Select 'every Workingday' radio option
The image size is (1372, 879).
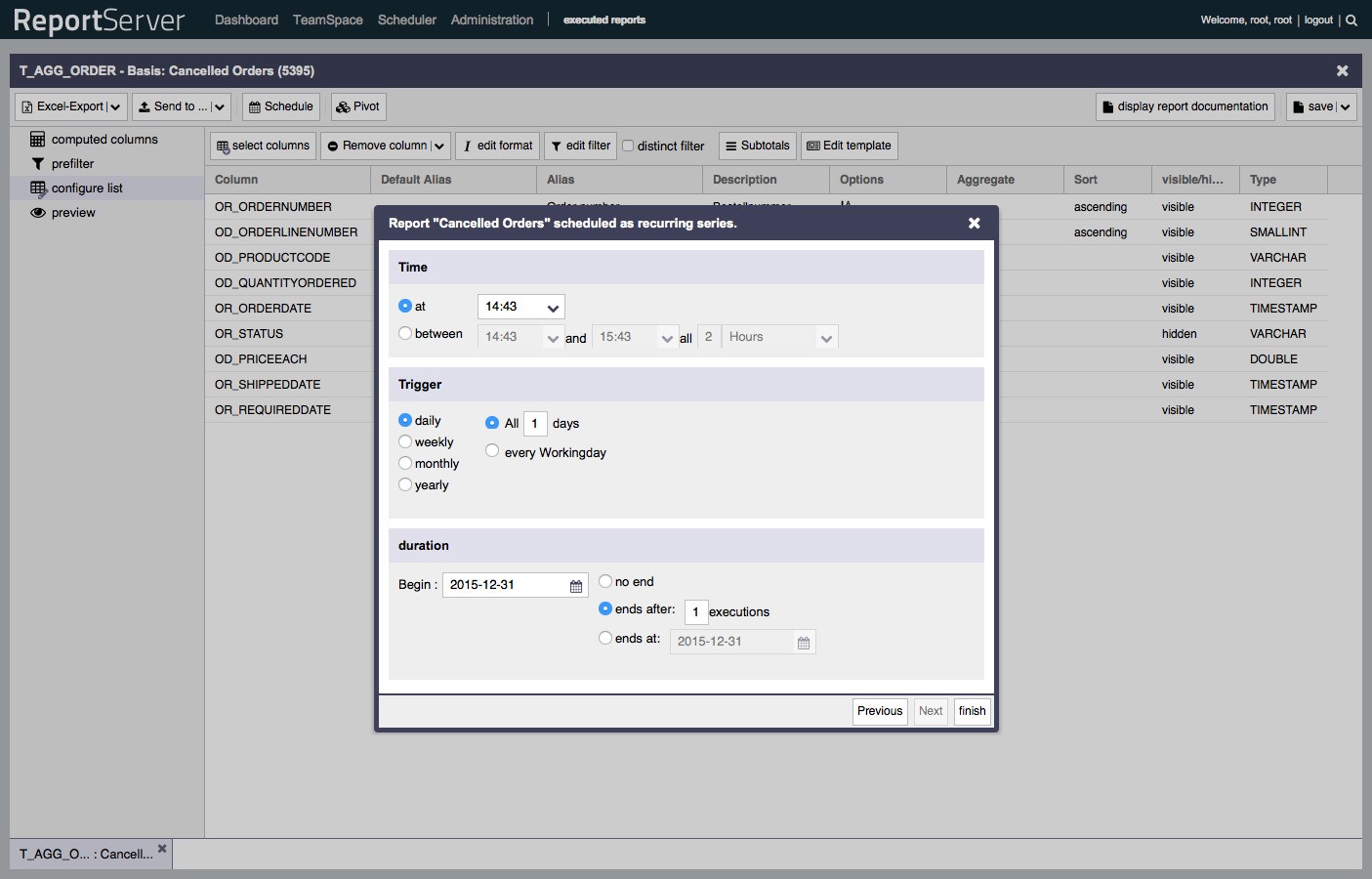pyautogui.click(x=492, y=451)
